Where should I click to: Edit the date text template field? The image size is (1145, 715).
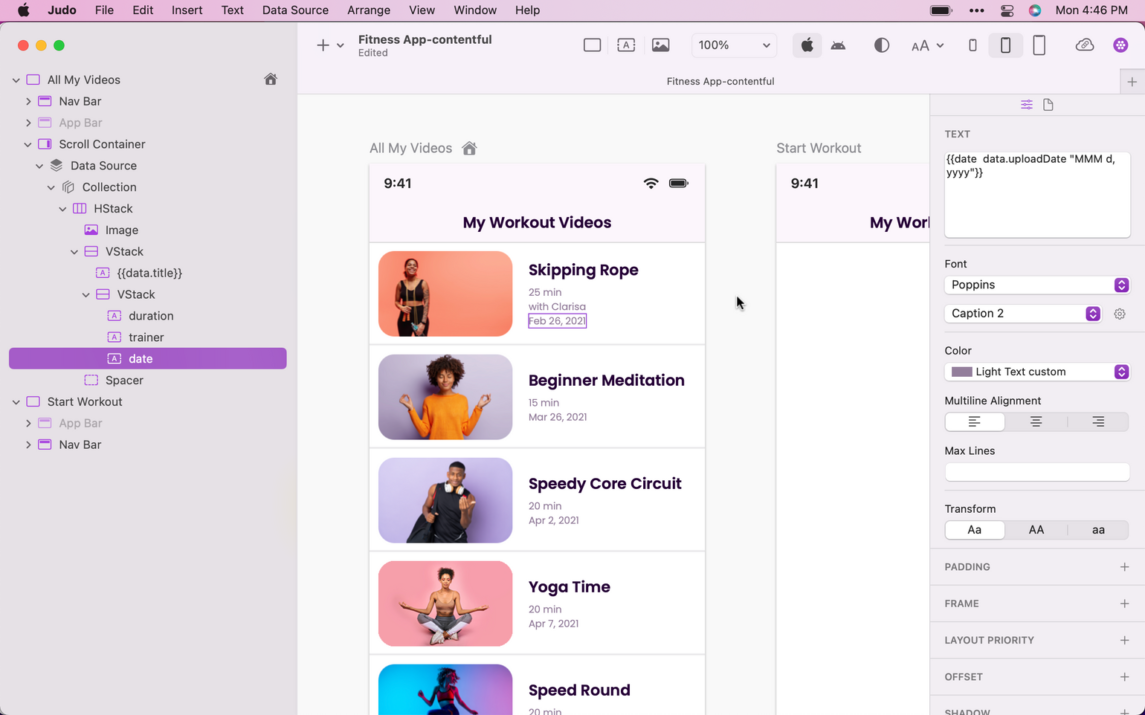[1037, 194]
